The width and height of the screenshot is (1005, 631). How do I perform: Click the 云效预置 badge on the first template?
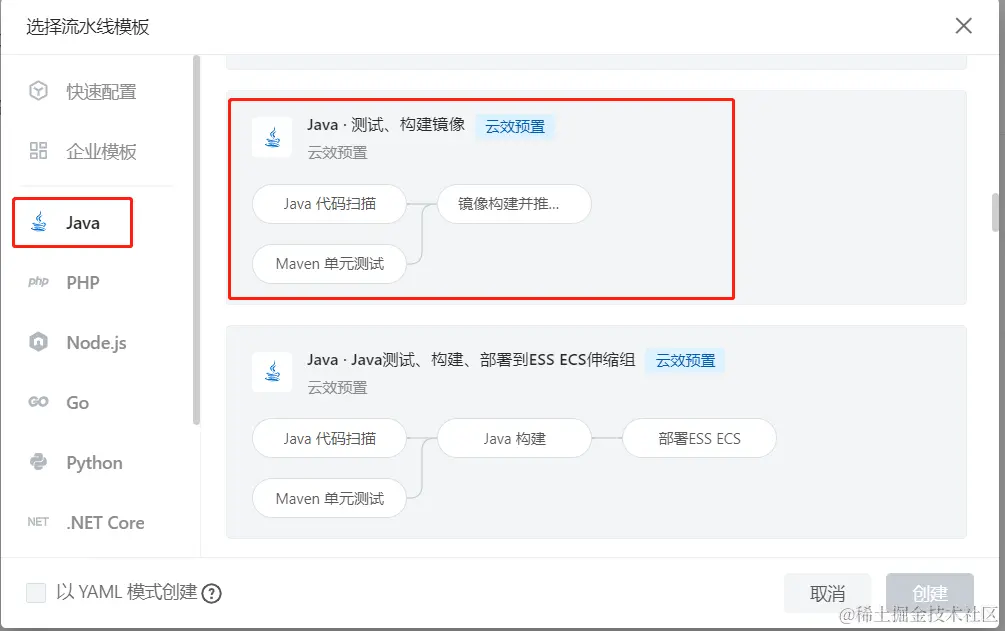click(x=514, y=126)
